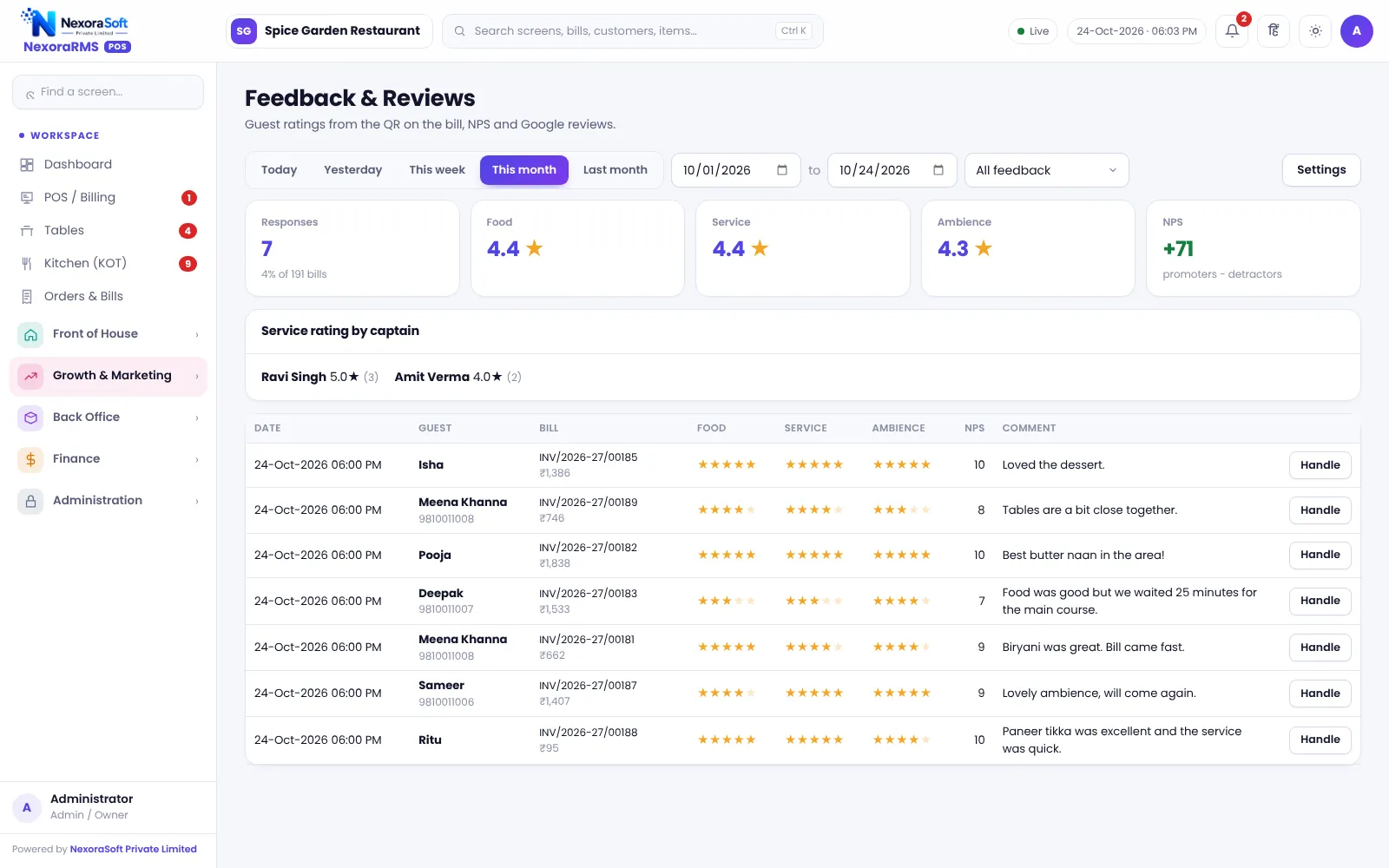Click guest name Sameer
The image size is (1389, 868).
click(441, 686)
